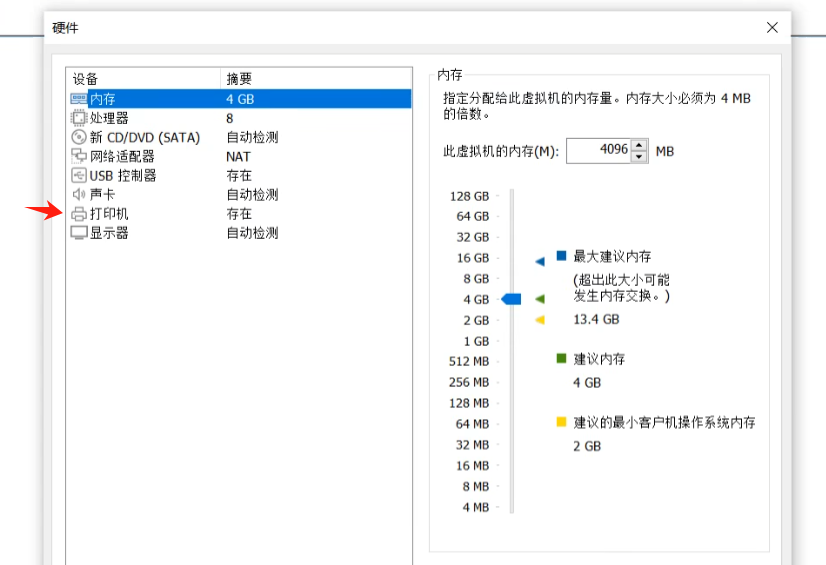The height and width of the screenshot is (565, 826).
Task: Select the 打印机 row
Action: (x=241, y=213)
